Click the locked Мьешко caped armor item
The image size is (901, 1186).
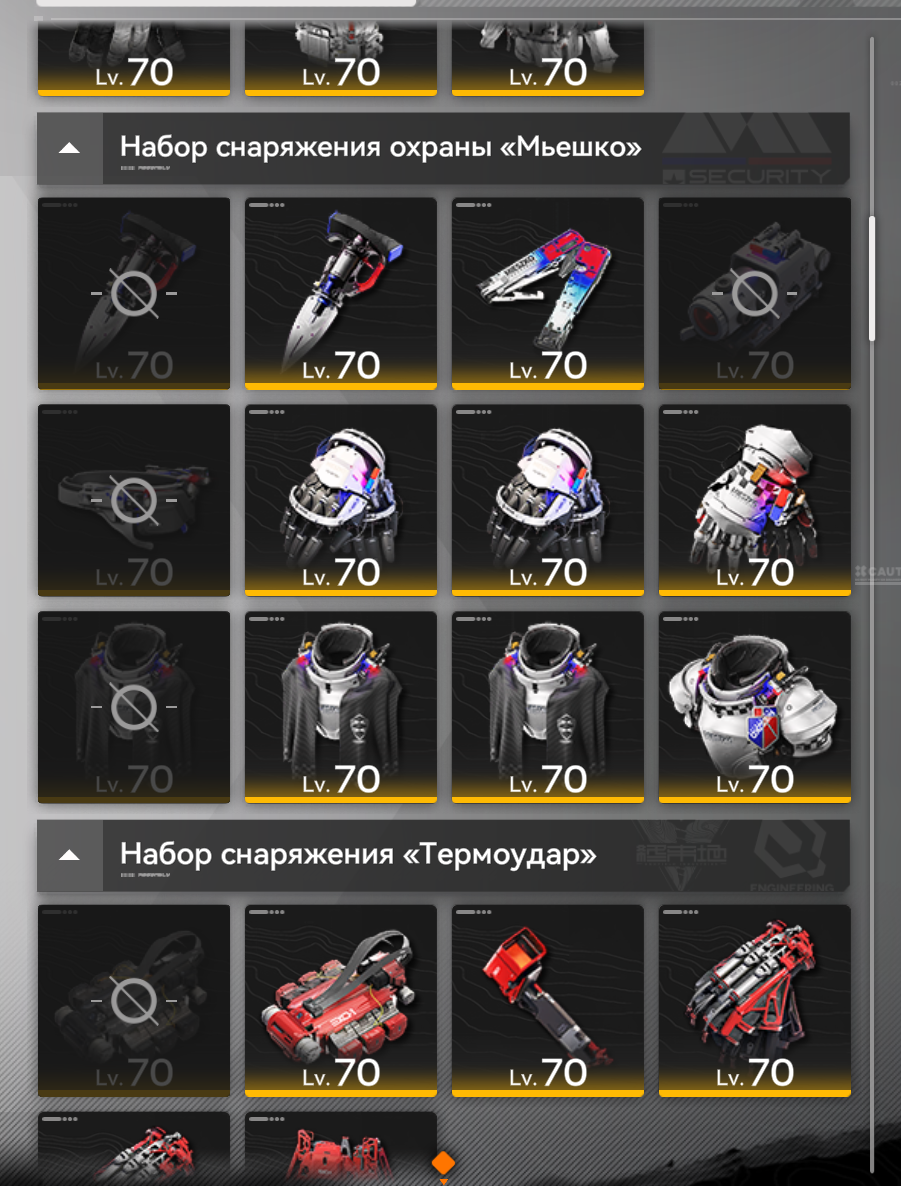coord(134,707)
